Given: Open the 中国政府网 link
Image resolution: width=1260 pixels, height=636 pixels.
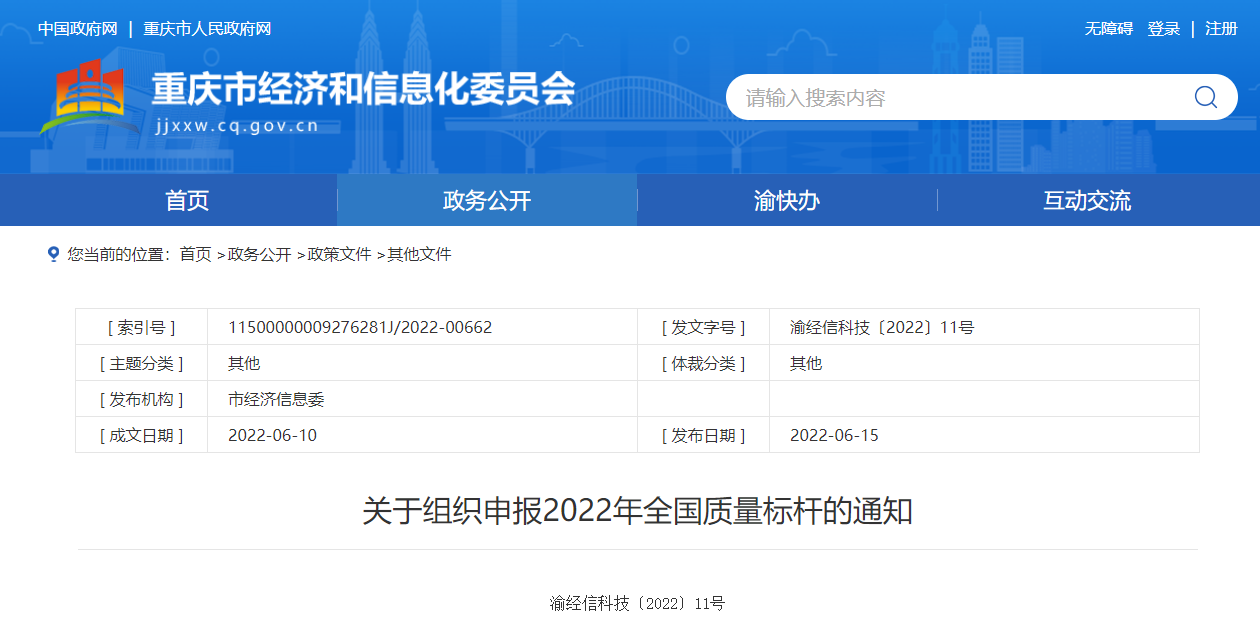Looking at the screenshot, I should pyautogui.click(x=78, y=28).
